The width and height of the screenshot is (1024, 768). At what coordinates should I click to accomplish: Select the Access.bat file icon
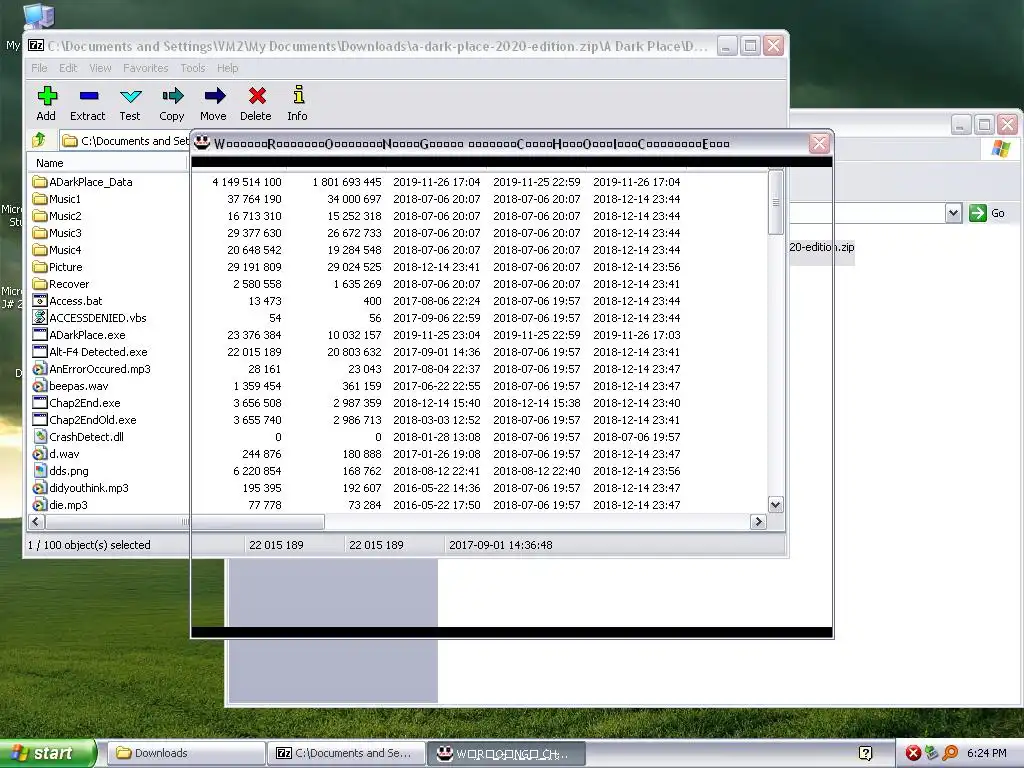pos(40,300)
